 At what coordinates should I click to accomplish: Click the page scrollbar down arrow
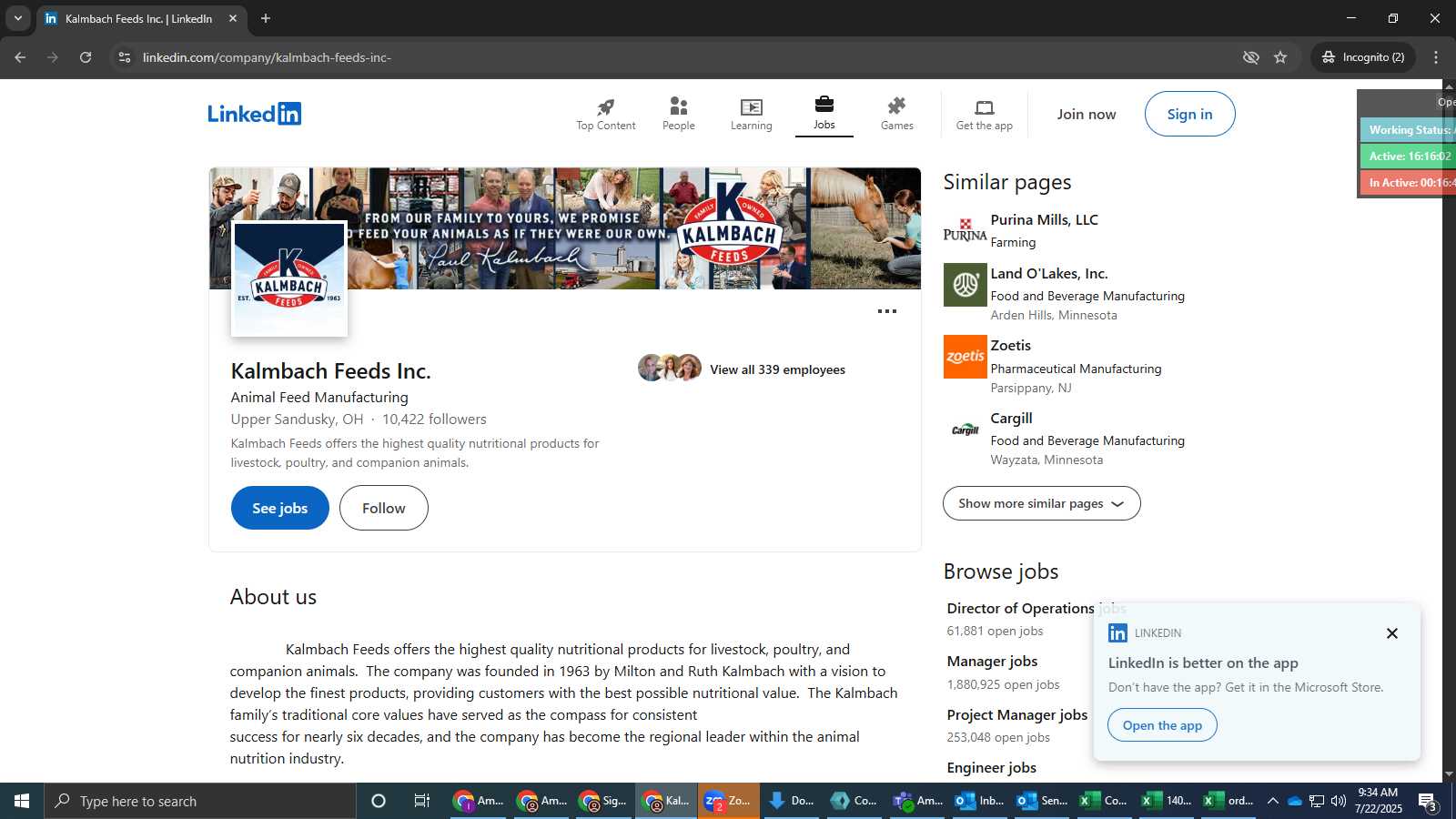point(1449,774)
